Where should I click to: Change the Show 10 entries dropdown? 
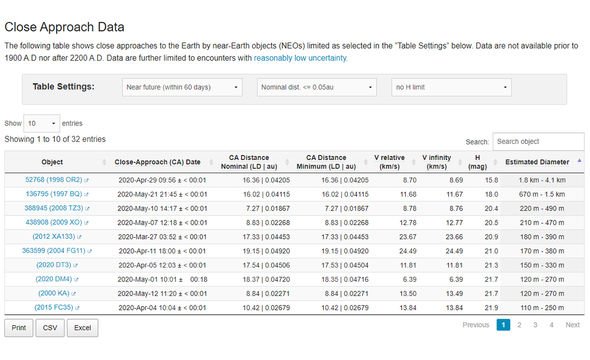(x=41, y=123)
